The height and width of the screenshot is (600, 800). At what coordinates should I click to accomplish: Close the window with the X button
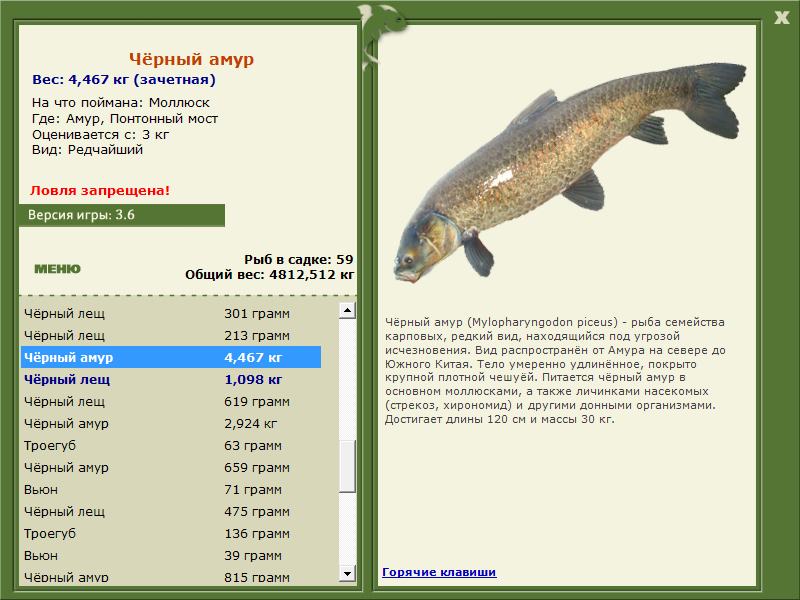(x=781, y=17)
